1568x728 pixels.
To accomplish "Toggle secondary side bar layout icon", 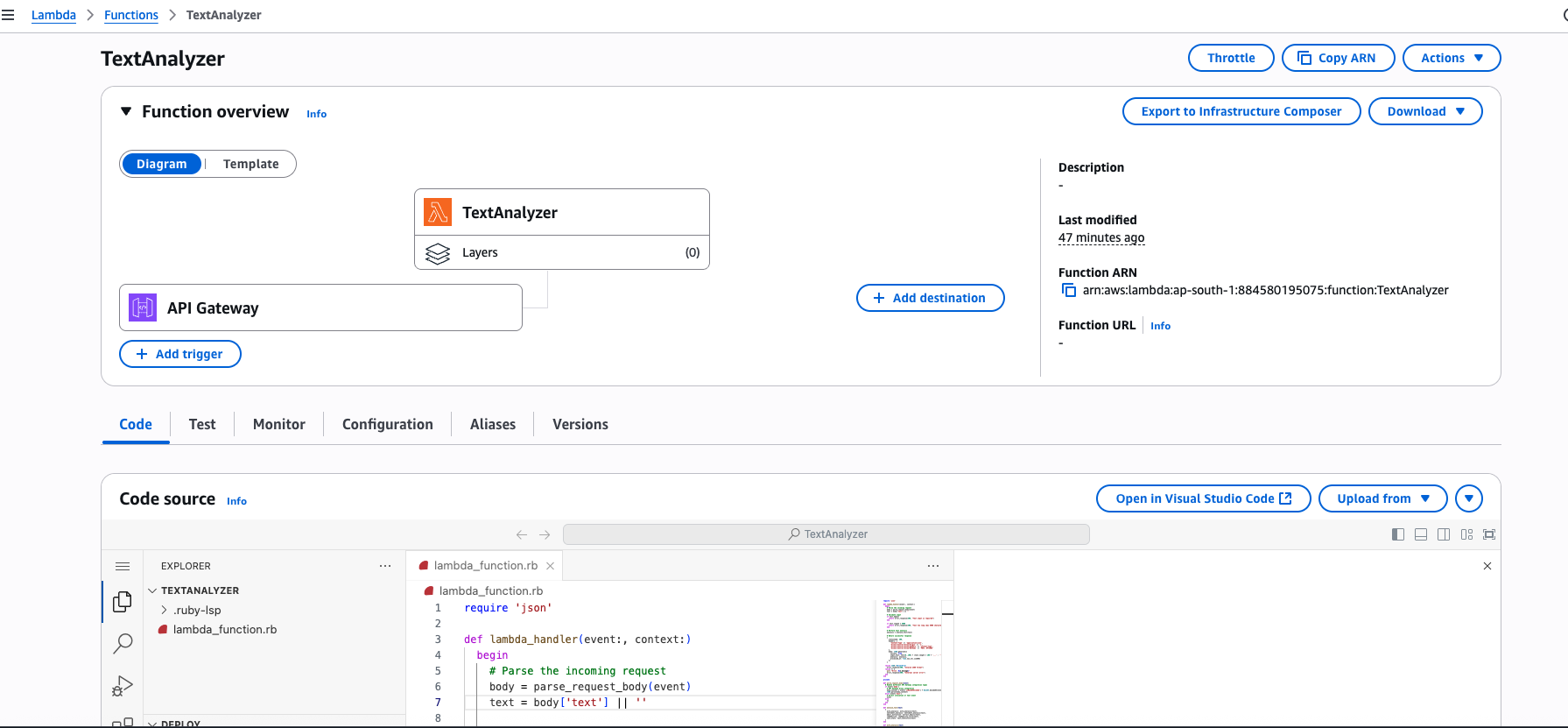I will coord(1444,534).
